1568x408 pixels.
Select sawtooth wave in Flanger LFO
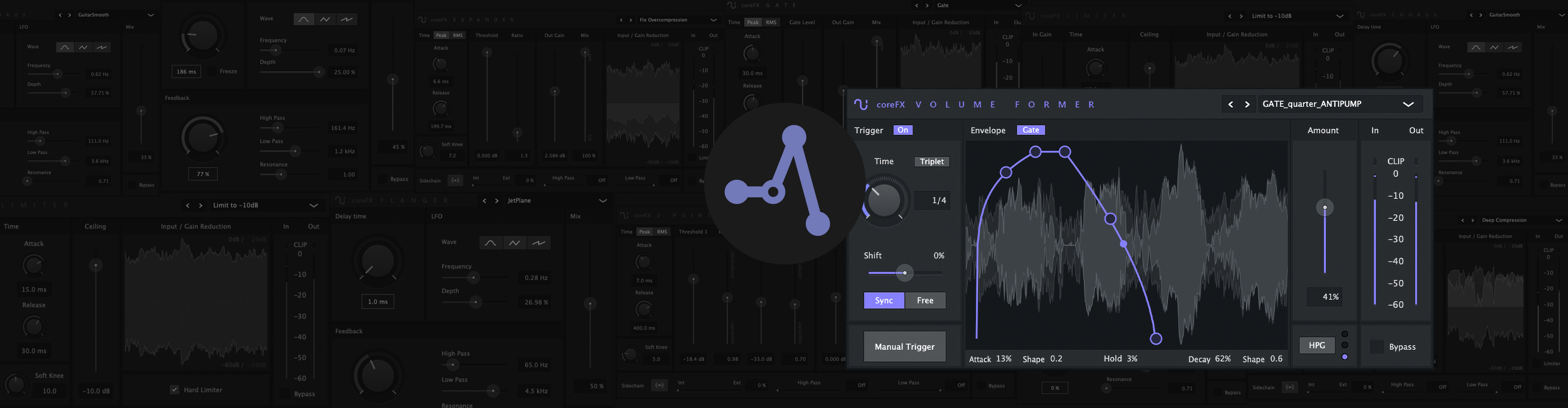tap(539, 243)
